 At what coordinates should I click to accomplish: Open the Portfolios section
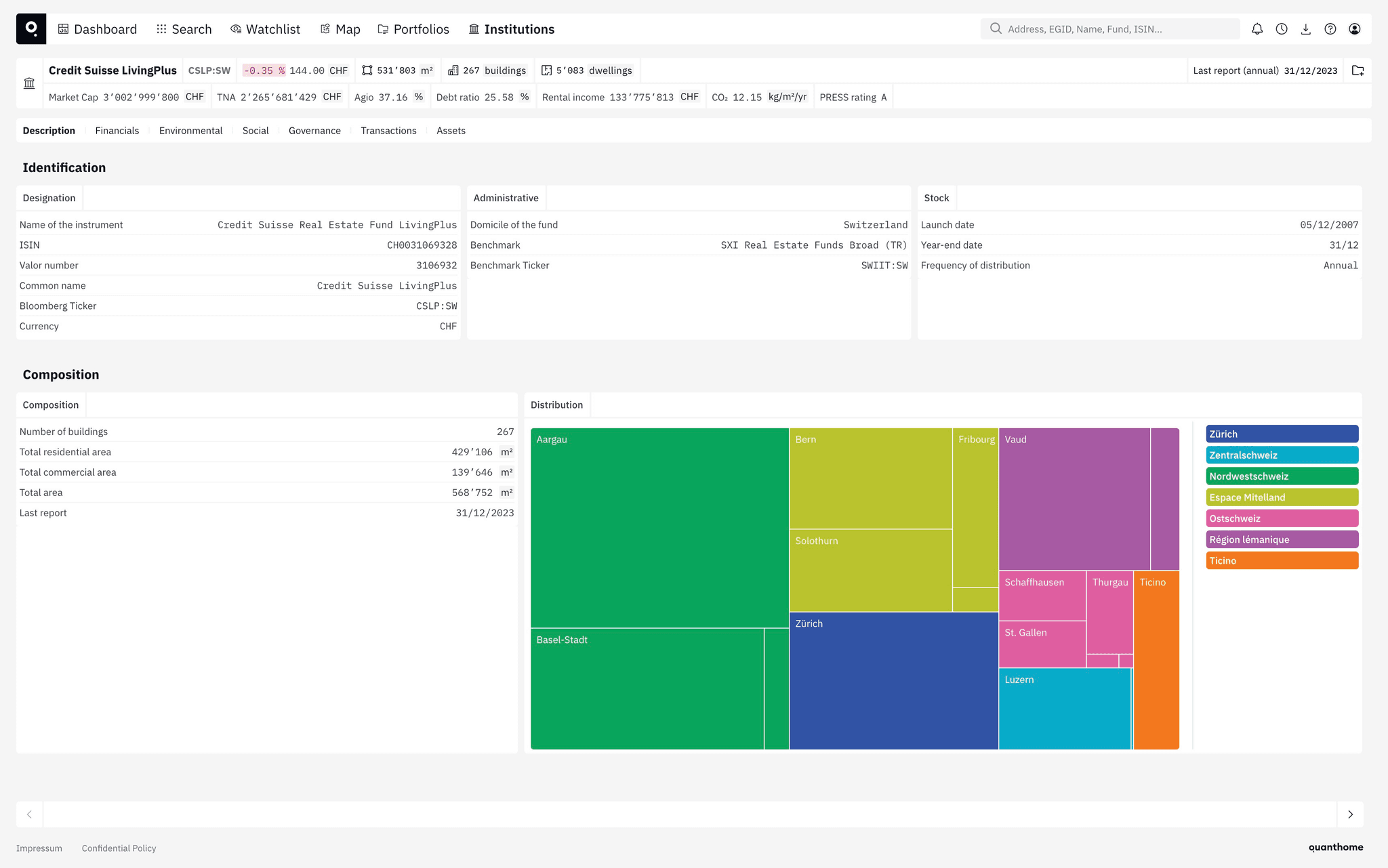(413, 29)
